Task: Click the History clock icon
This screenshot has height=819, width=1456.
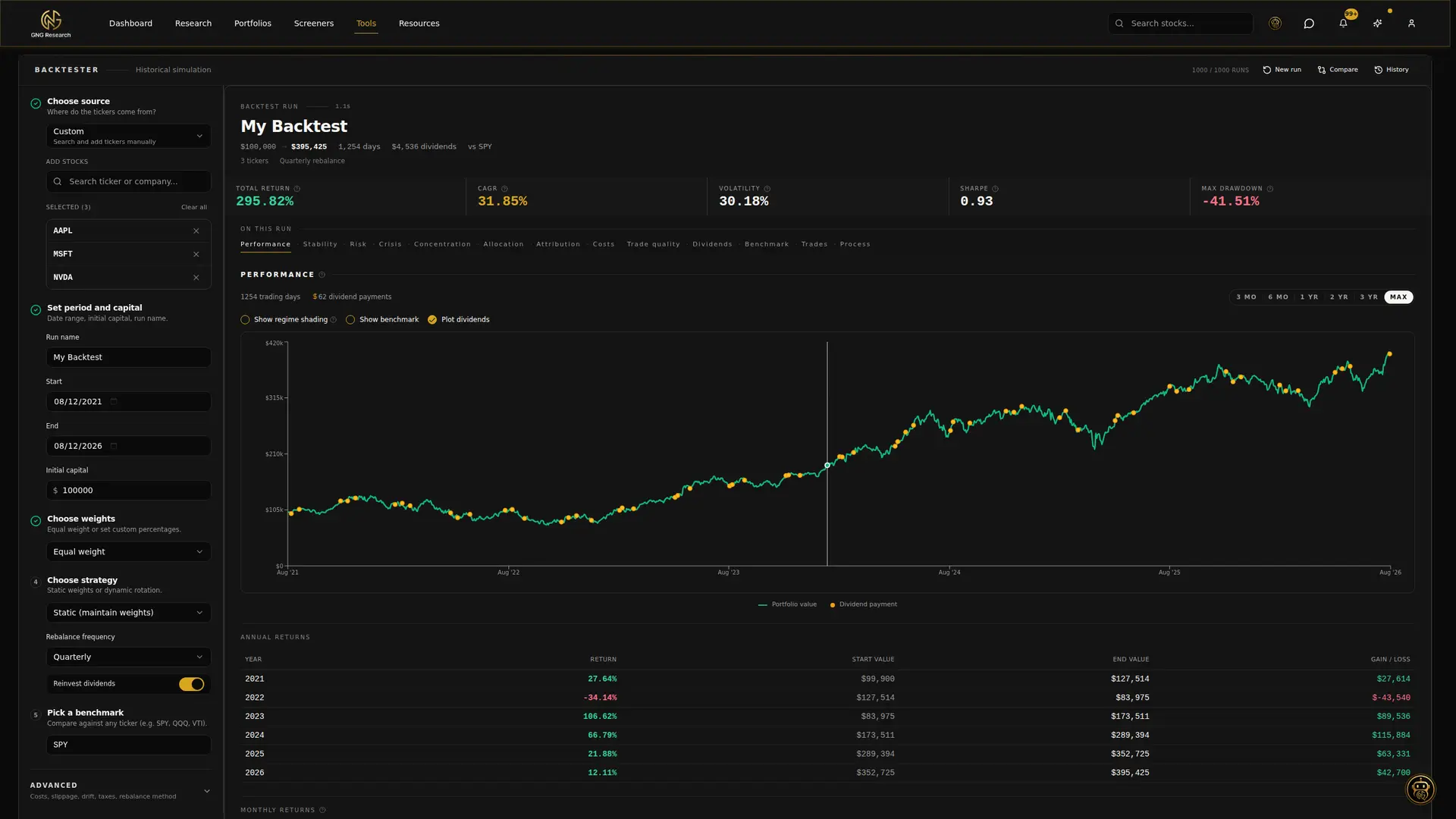Action: [x=1379, y=70]
